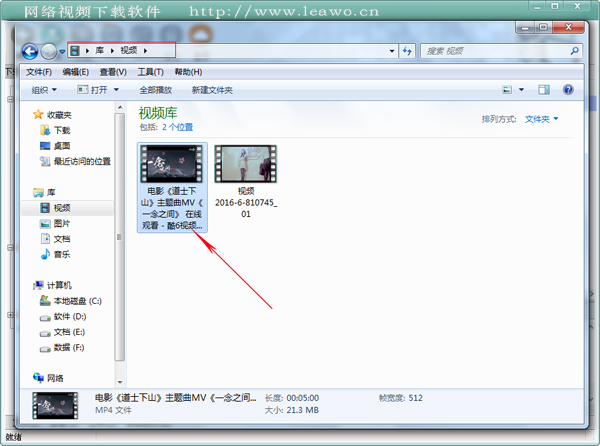The height and width of the screenshot is (446, 600).
Task: Select 音乐 library in navigation pane
Action: point(62,254)
